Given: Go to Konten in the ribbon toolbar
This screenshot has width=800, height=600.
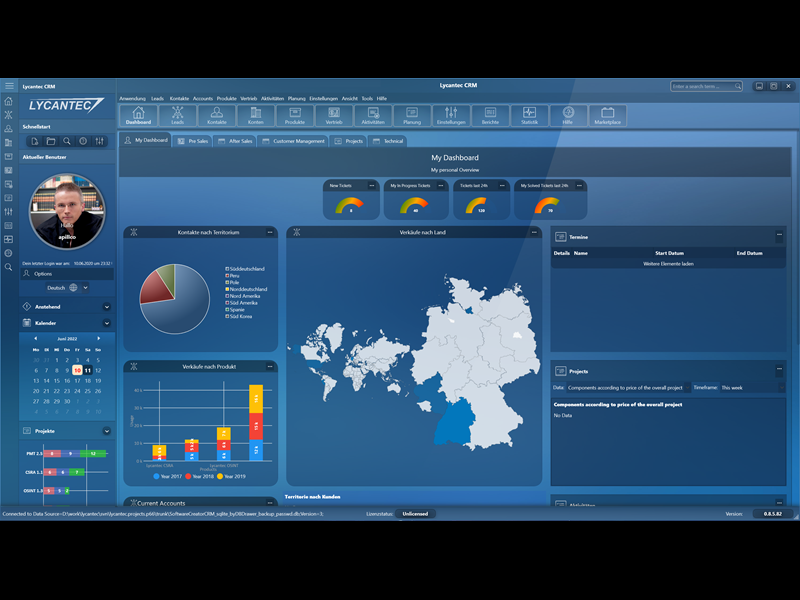Looking at the screenshot, I should pos(256,116).
